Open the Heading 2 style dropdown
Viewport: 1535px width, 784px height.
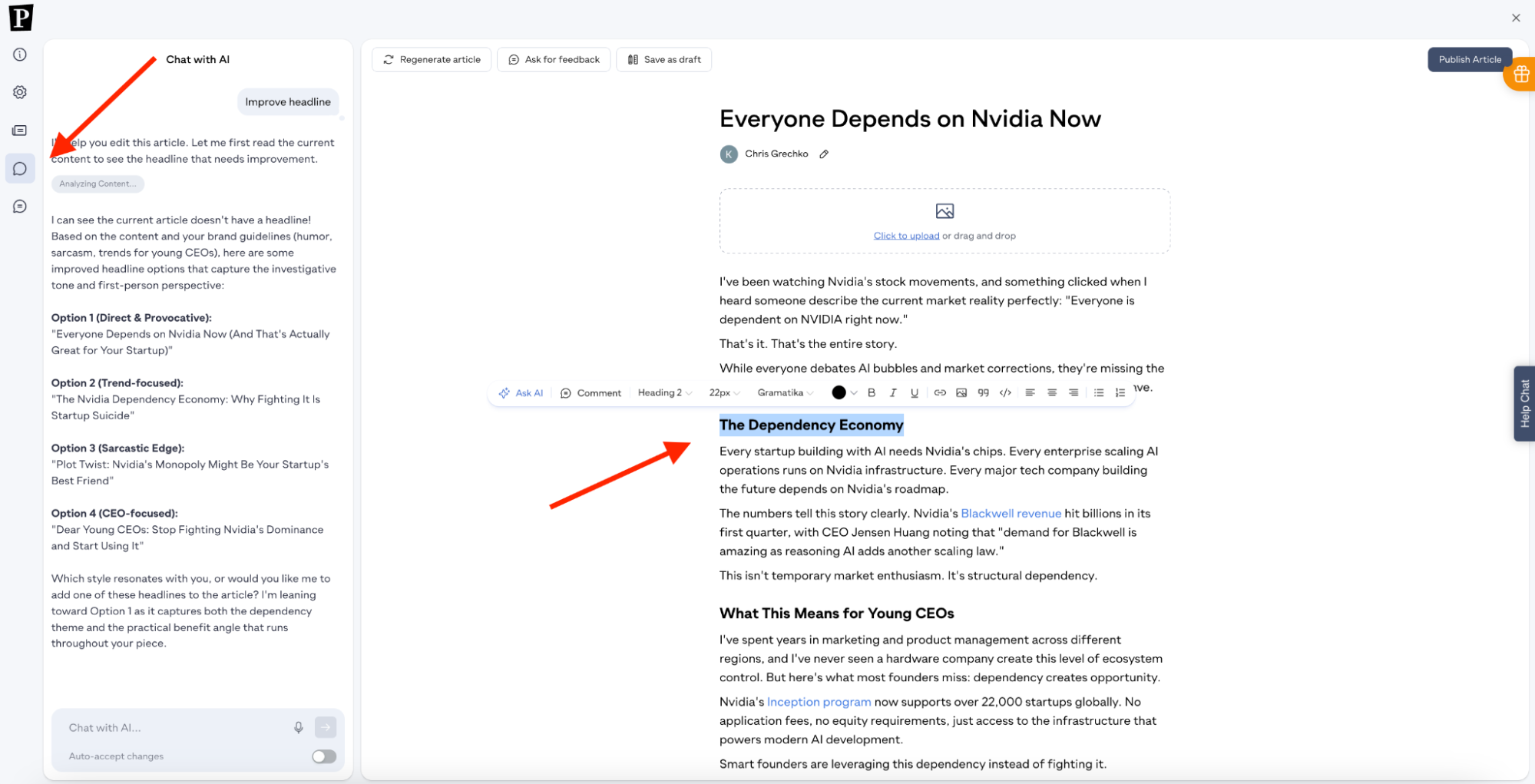(x=665, y=392)
